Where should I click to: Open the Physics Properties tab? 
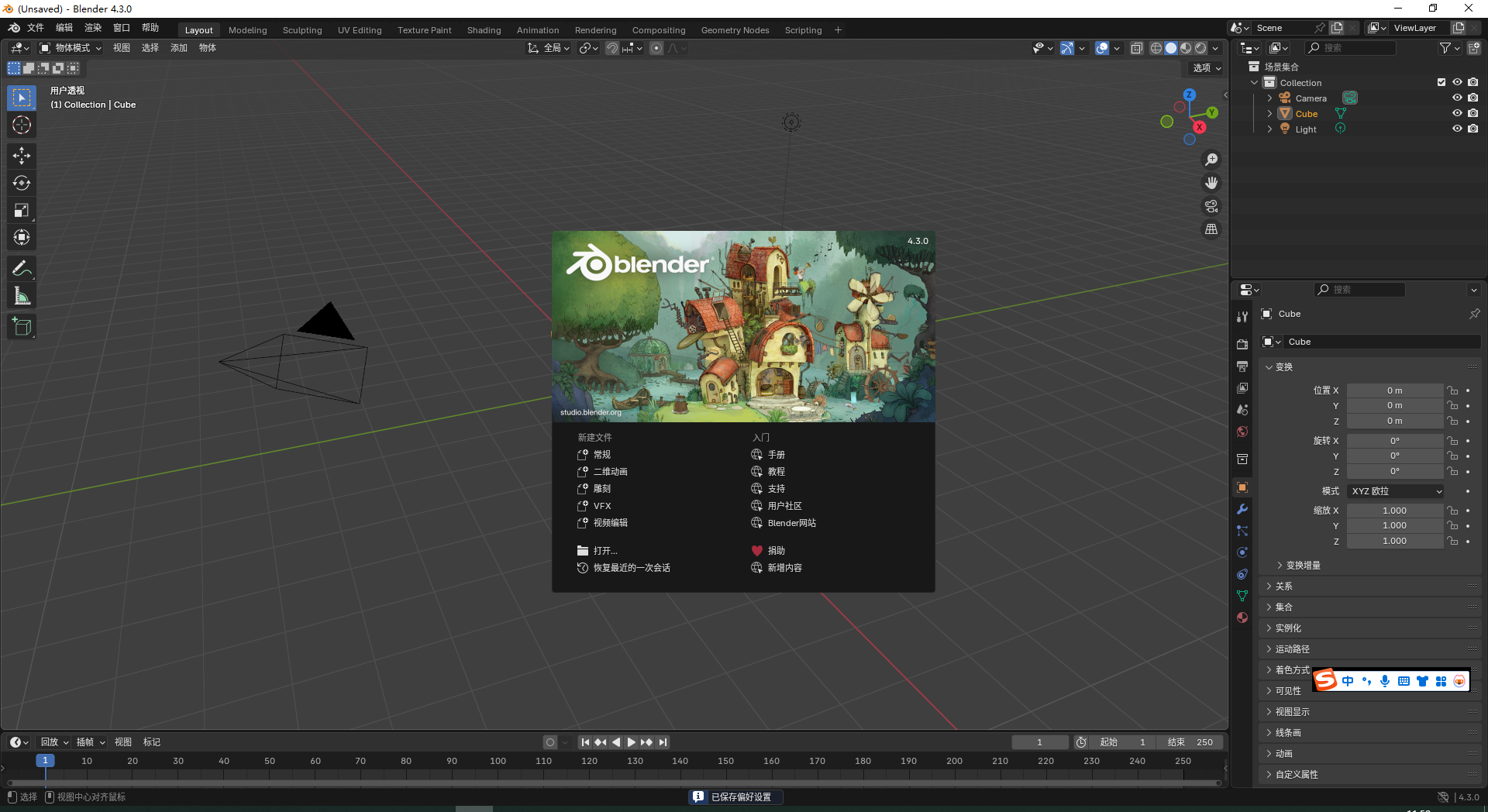pyautogui.click(x=1242, y=552)
